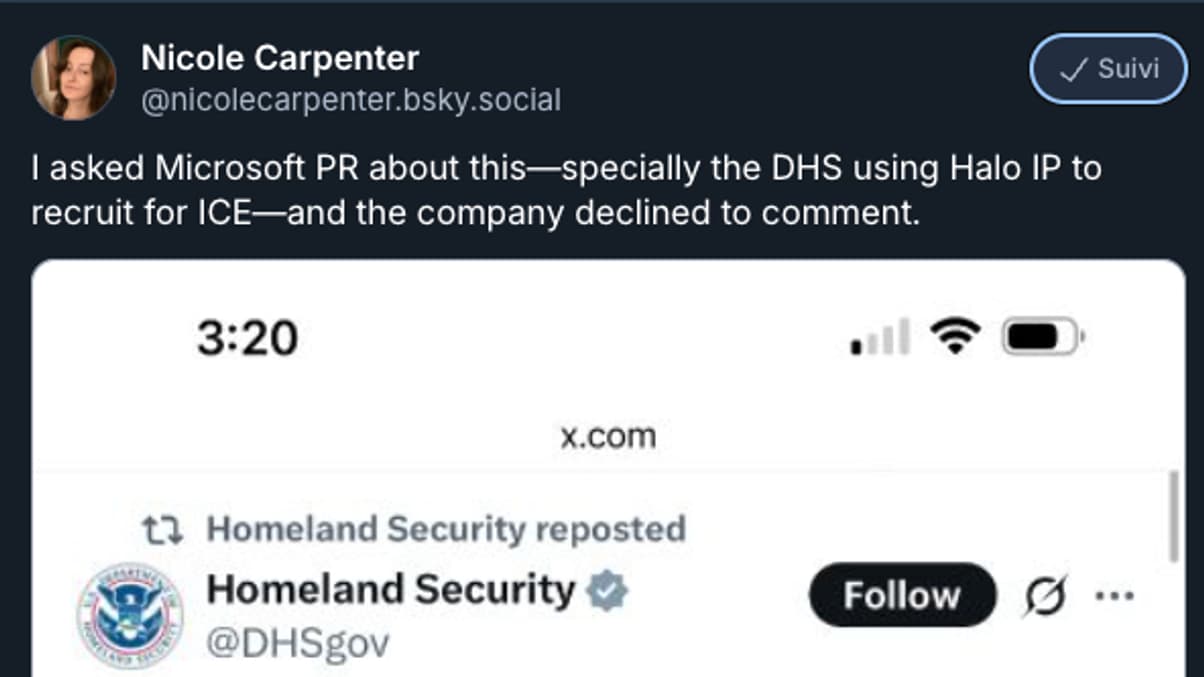Unfollow by clicking the checked Suivi control

[x=1106, y=70]
